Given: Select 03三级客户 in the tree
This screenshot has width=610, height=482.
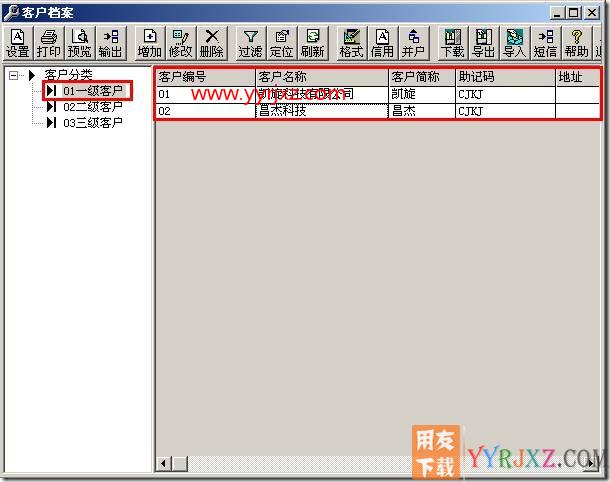Looking at the screenshot, I should coord(93,123).
